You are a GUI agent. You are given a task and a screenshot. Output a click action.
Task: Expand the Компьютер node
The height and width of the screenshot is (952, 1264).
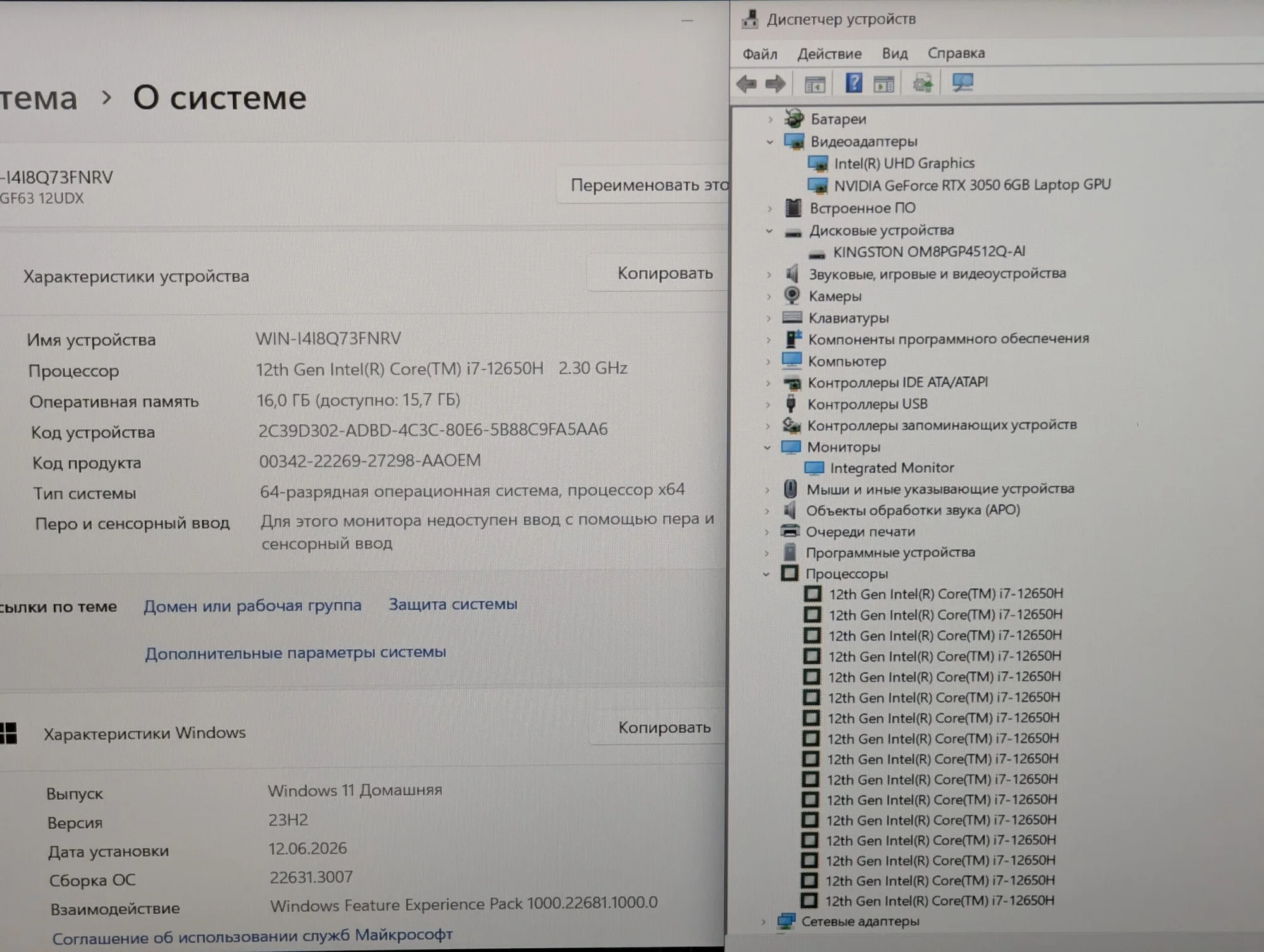coord(768,362)
